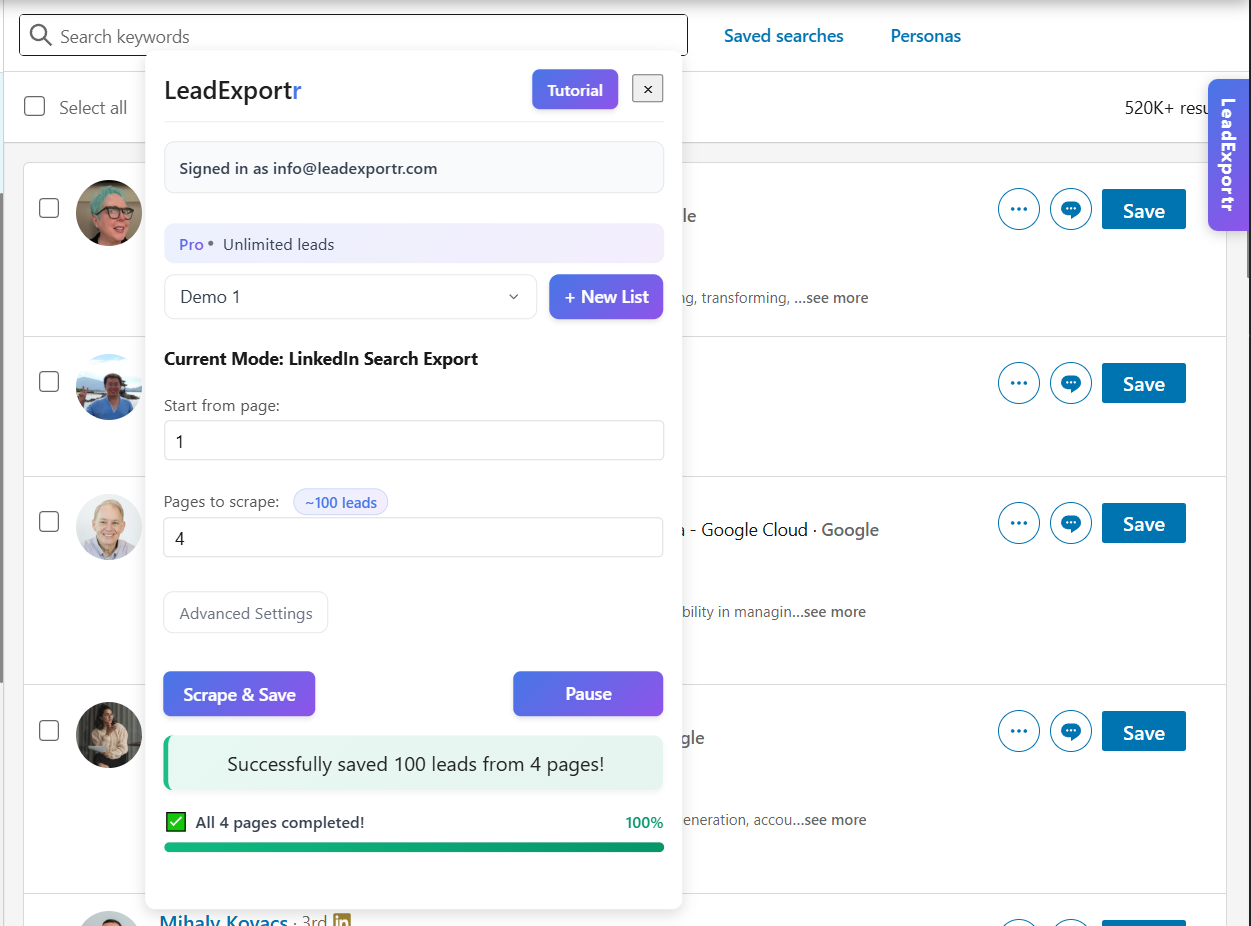Click the search magnifier icon
The width and height of the screenshot is (1251, 926).
pos(40,36)
